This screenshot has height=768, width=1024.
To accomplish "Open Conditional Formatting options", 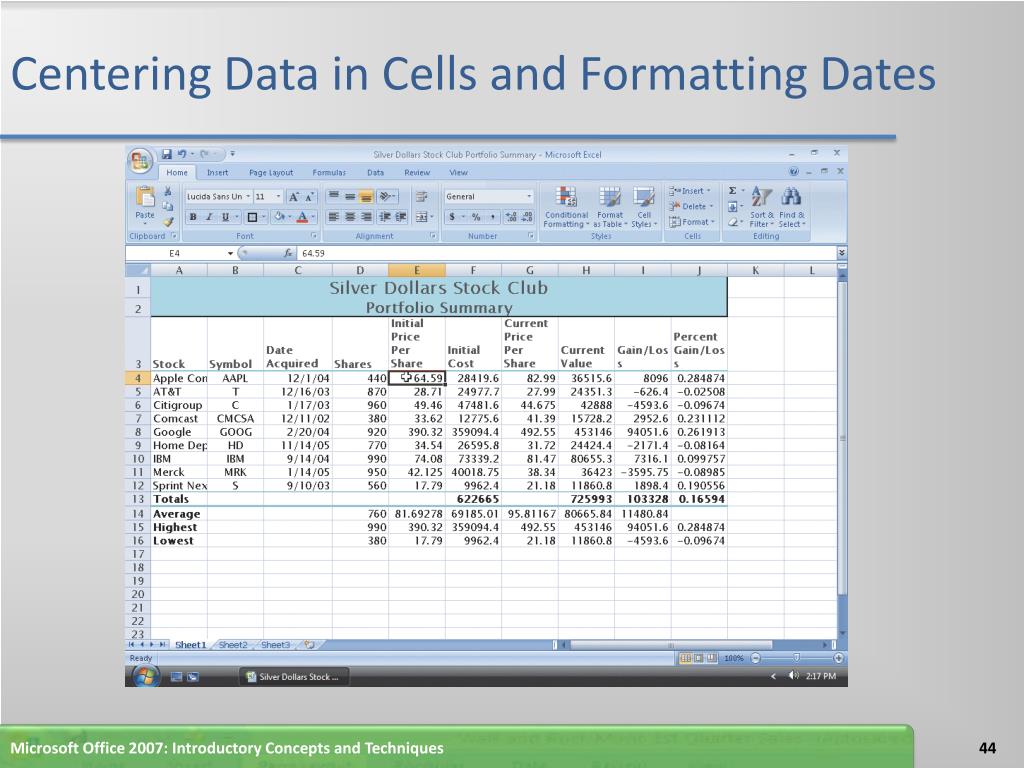I will pyautogui.click(x=566, y=207).
